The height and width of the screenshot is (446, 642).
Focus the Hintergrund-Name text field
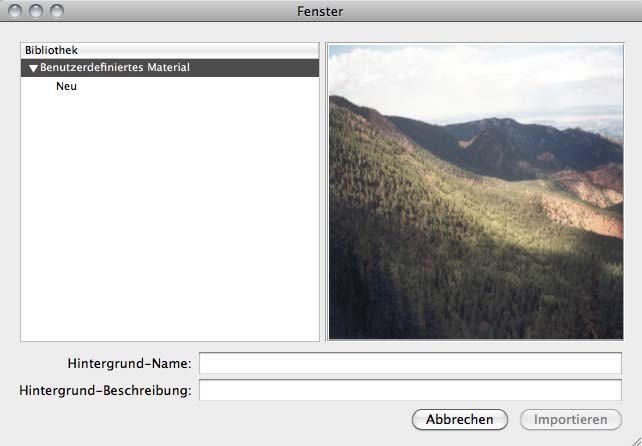tap(410, 362)
